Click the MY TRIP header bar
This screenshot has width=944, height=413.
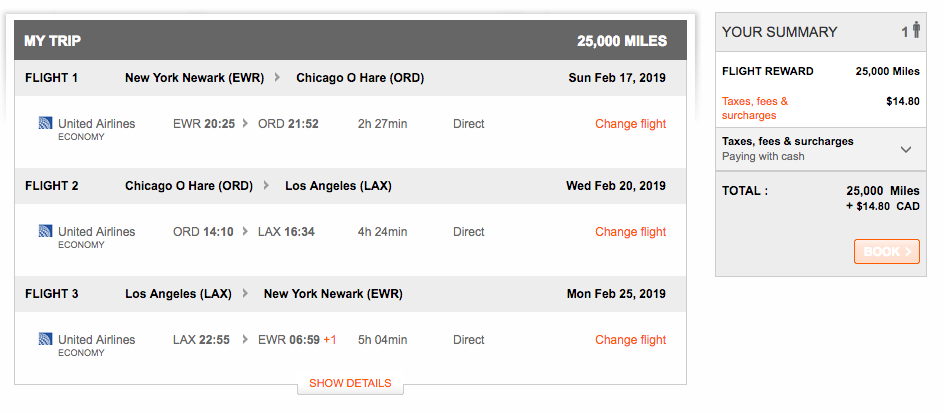(350, 41)
